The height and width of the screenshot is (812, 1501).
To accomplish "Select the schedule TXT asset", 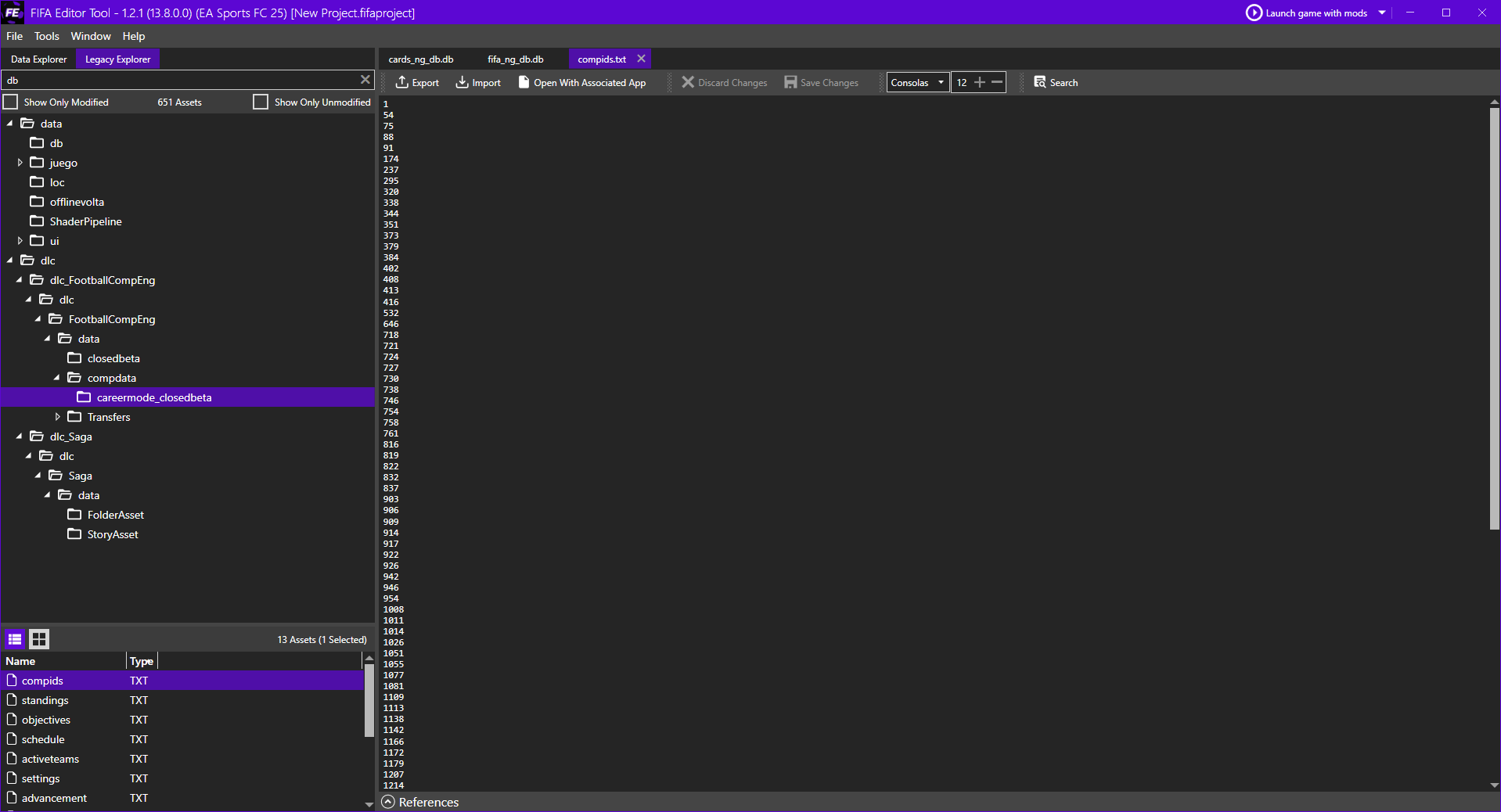I will tap(182, 738).
